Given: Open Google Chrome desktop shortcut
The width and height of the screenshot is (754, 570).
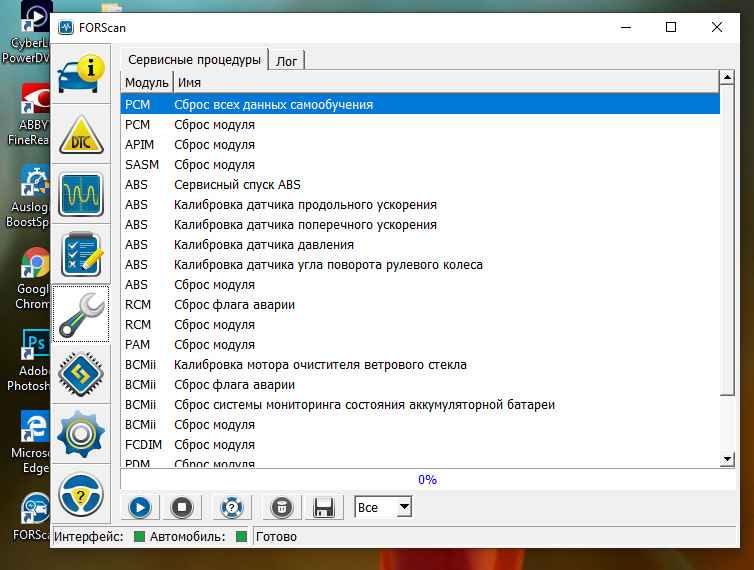Looking at the screenshot, I should (x=33, y=279).
